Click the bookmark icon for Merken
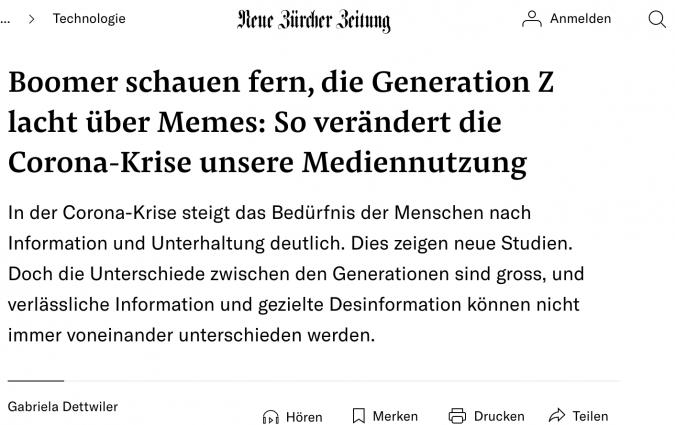 click(x=359, y=416)
